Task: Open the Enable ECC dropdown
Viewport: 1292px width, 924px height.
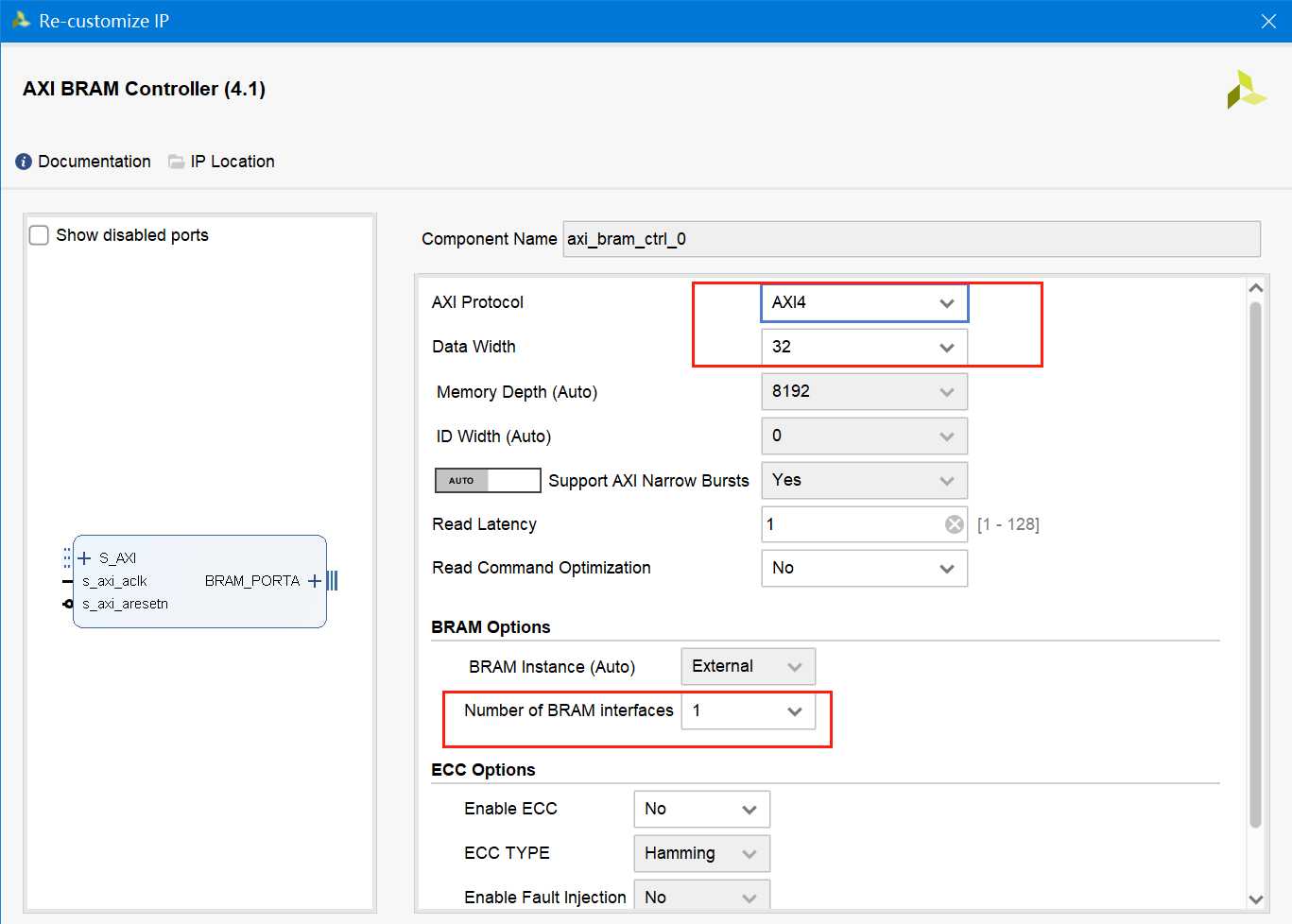Action: coord(702,809)
